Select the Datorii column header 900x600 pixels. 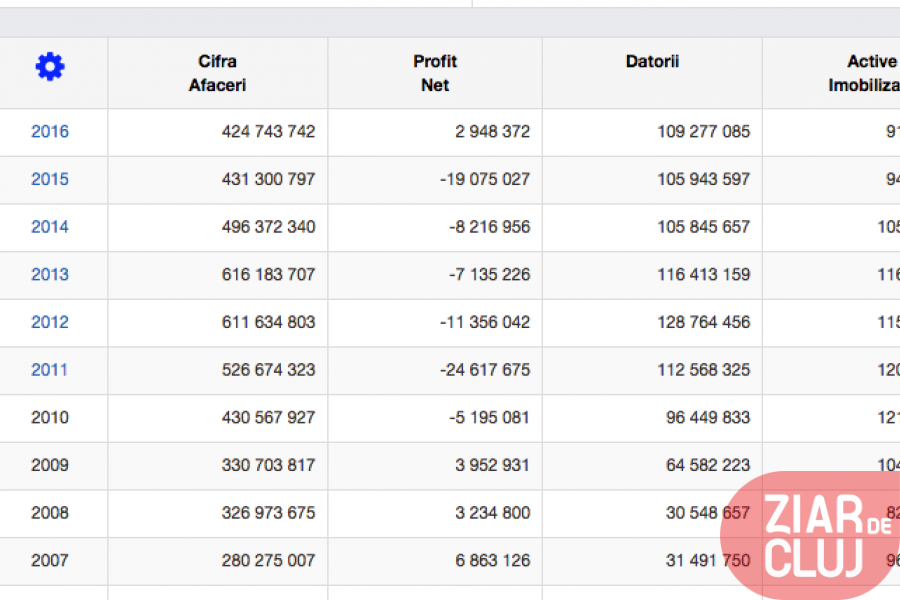pos(652,62)
